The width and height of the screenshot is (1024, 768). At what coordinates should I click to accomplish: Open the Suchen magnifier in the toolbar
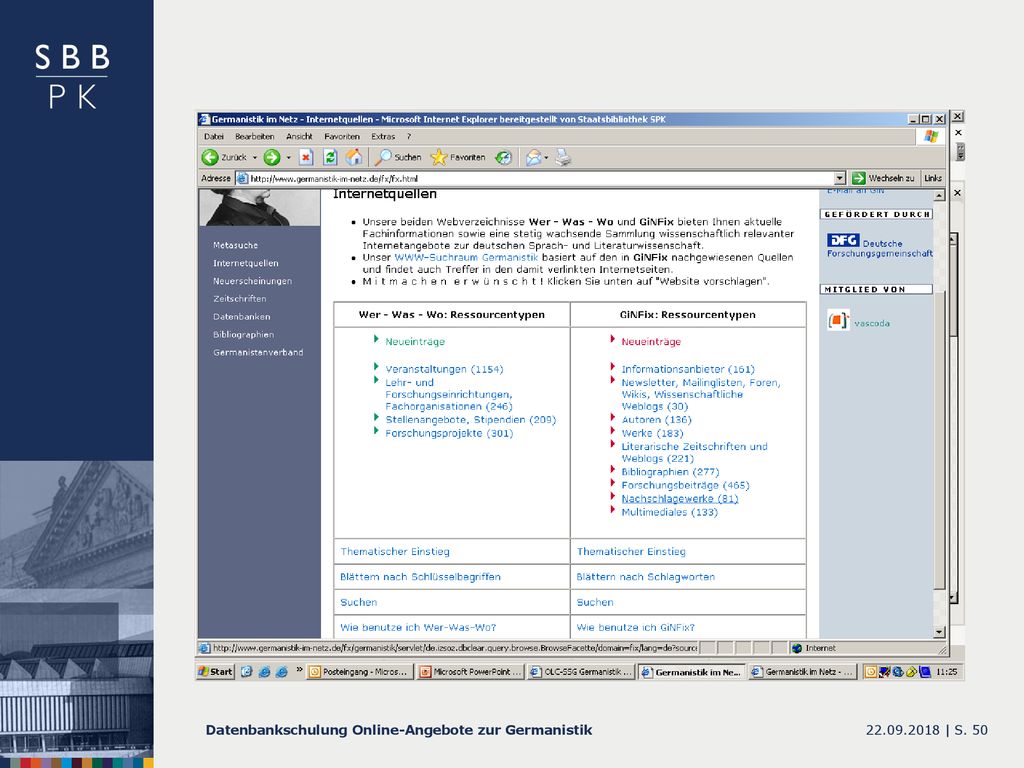[398, 157]
